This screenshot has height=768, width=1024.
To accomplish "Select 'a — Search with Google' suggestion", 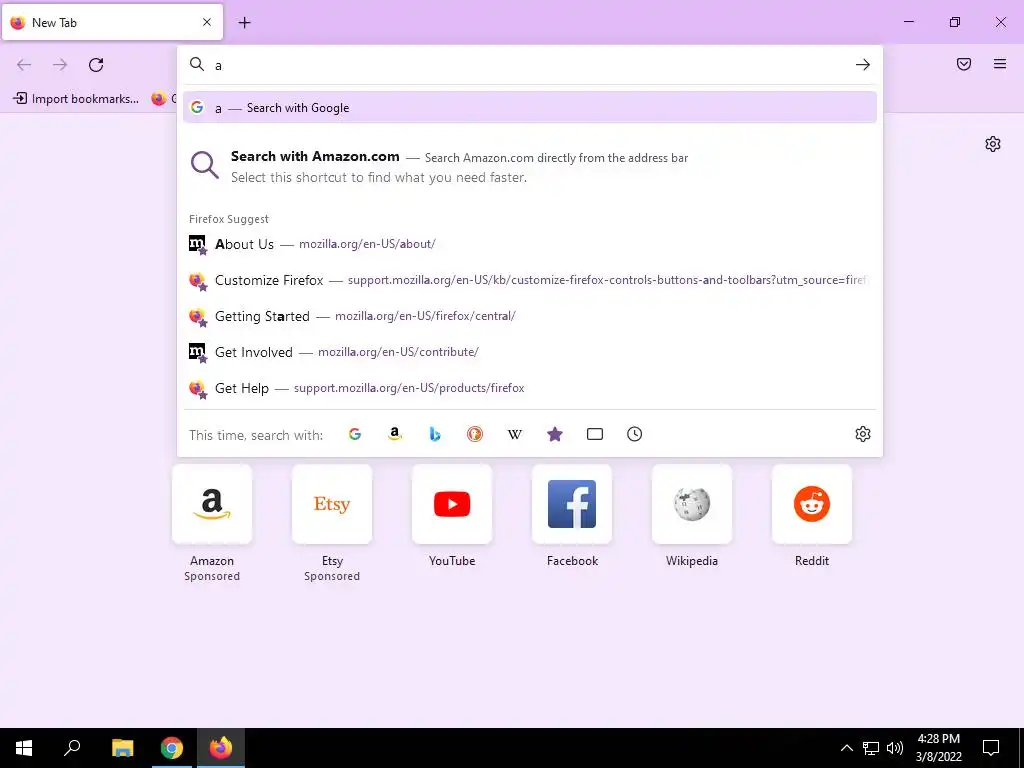I will pyautogui.click(x=530, y=108).
